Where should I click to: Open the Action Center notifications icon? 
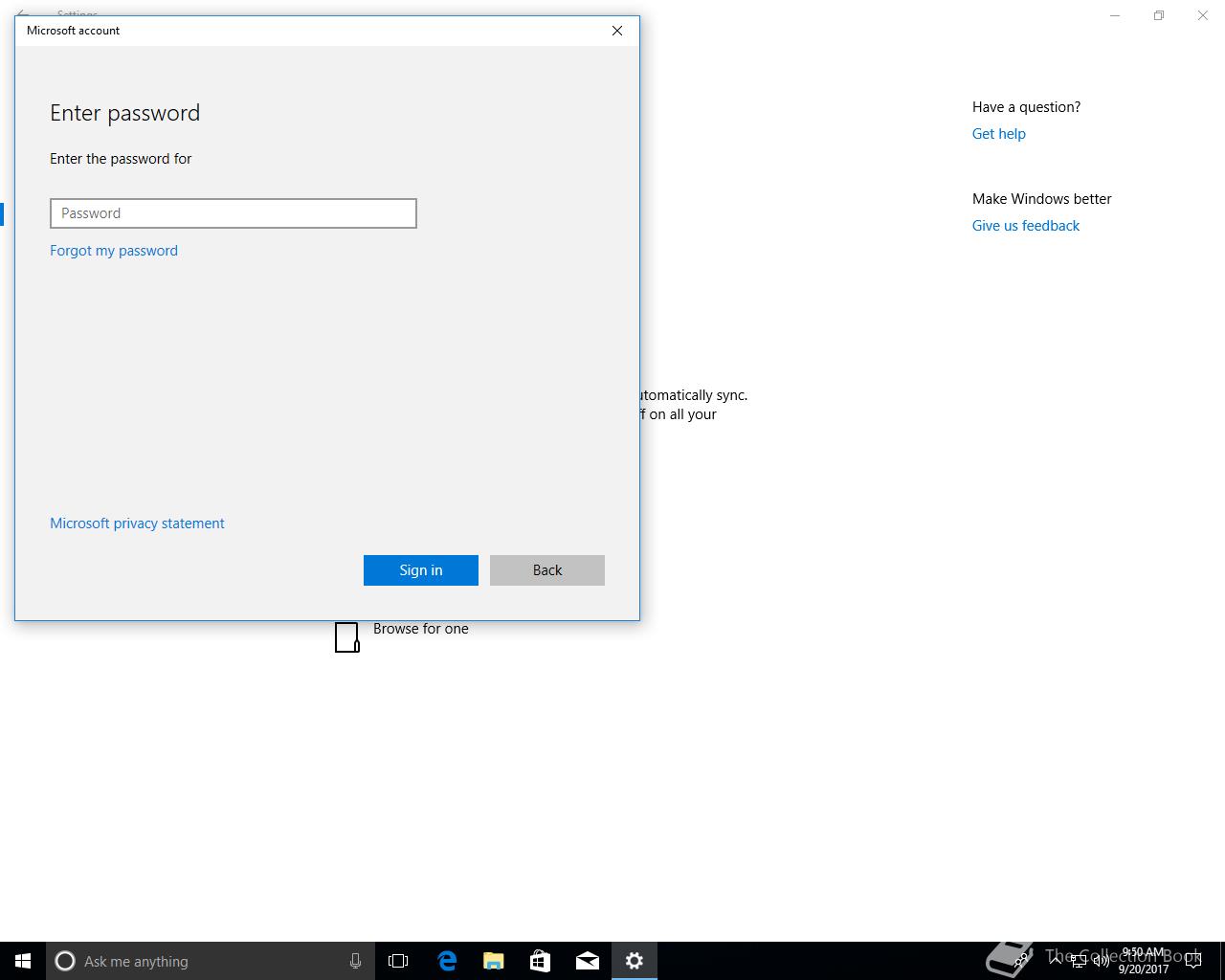(1193, 961)
